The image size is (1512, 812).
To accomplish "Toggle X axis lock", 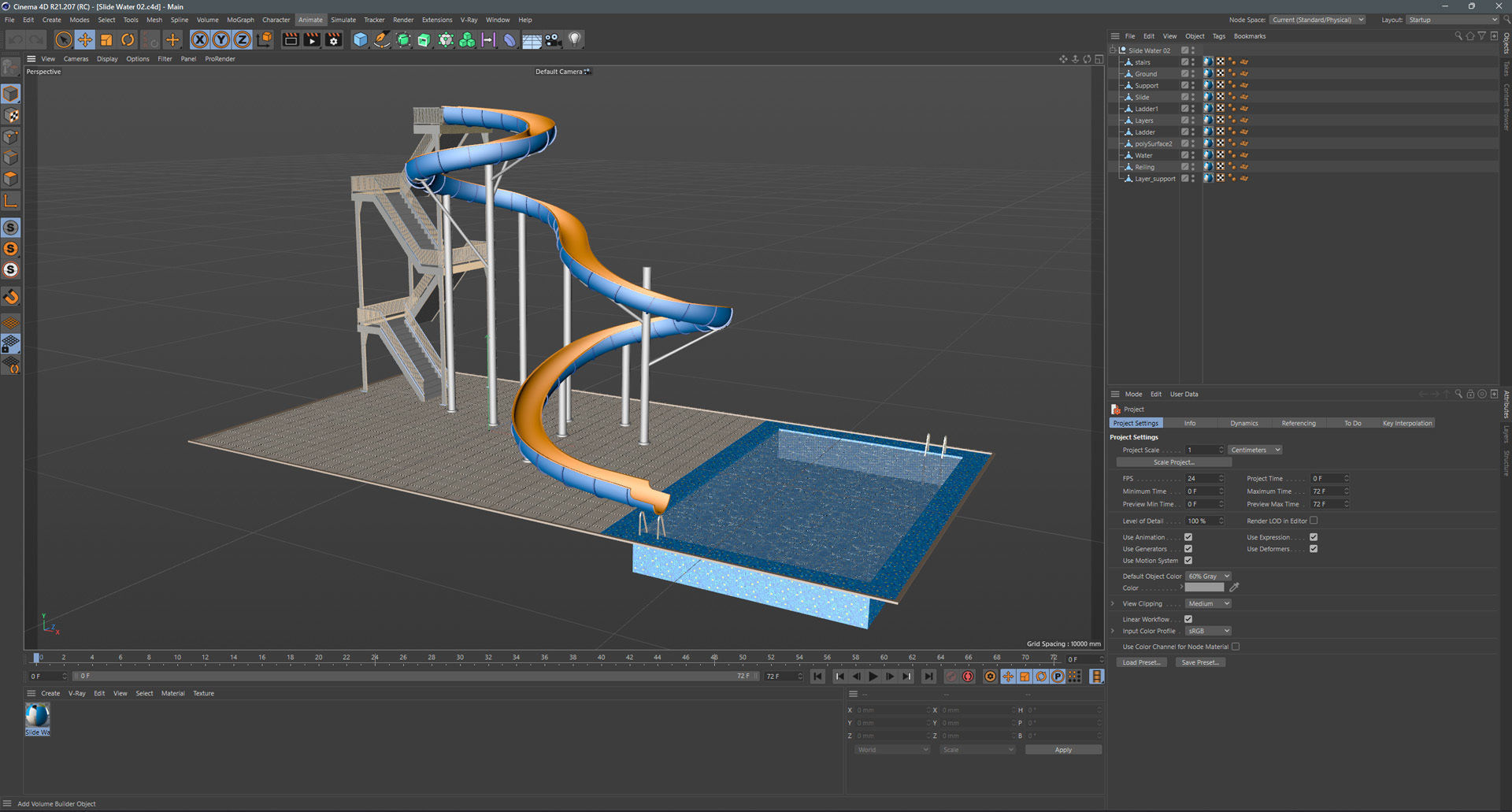I will pyautogui.click(x=200, y=39).
